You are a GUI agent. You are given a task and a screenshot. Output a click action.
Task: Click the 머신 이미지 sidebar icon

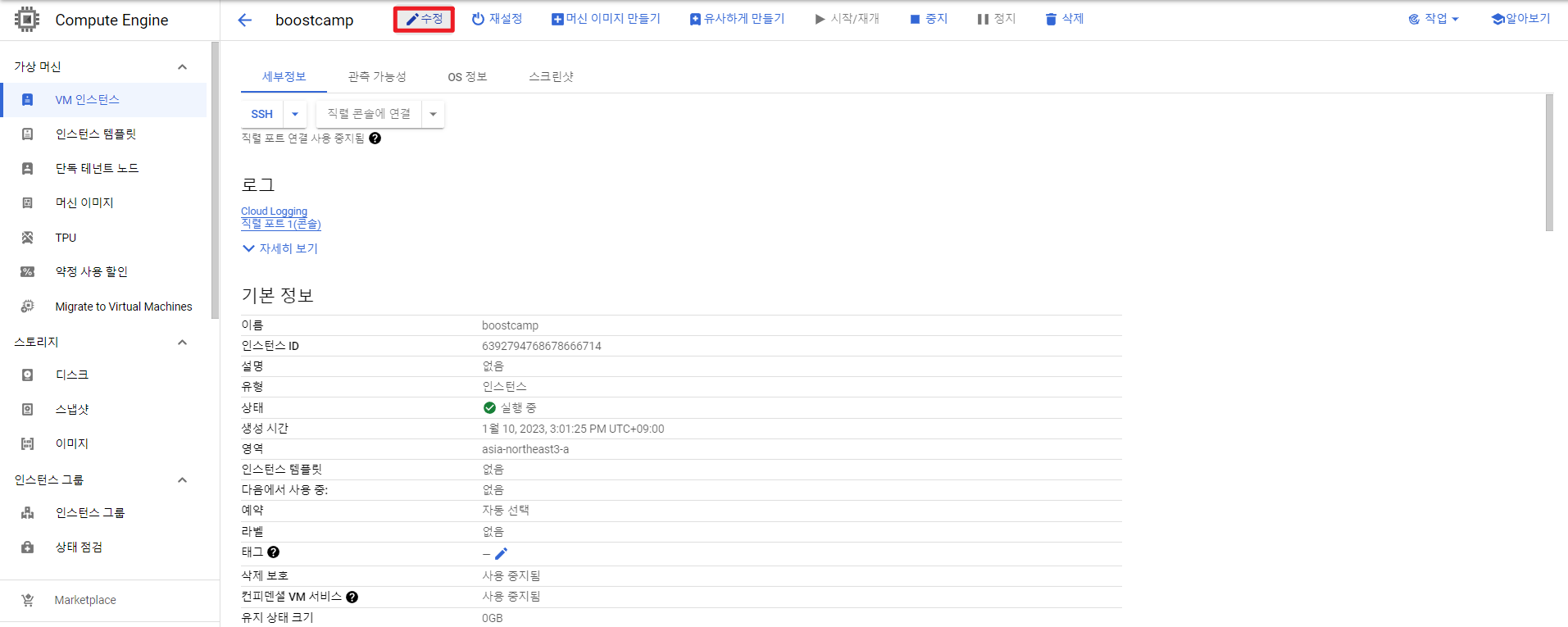click(28, 203)
